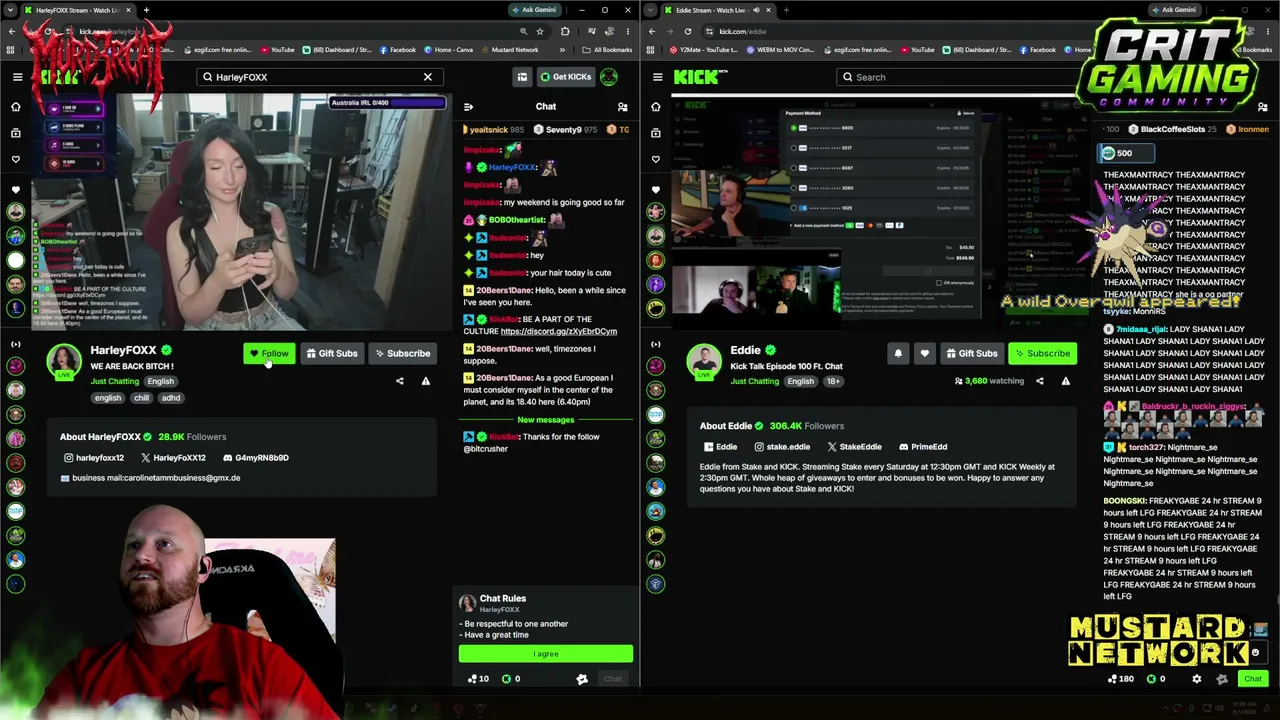This screenshot has width=1280, height=720.
Task: Clear the HarleyFOXX search text
Action: (427, 77)
